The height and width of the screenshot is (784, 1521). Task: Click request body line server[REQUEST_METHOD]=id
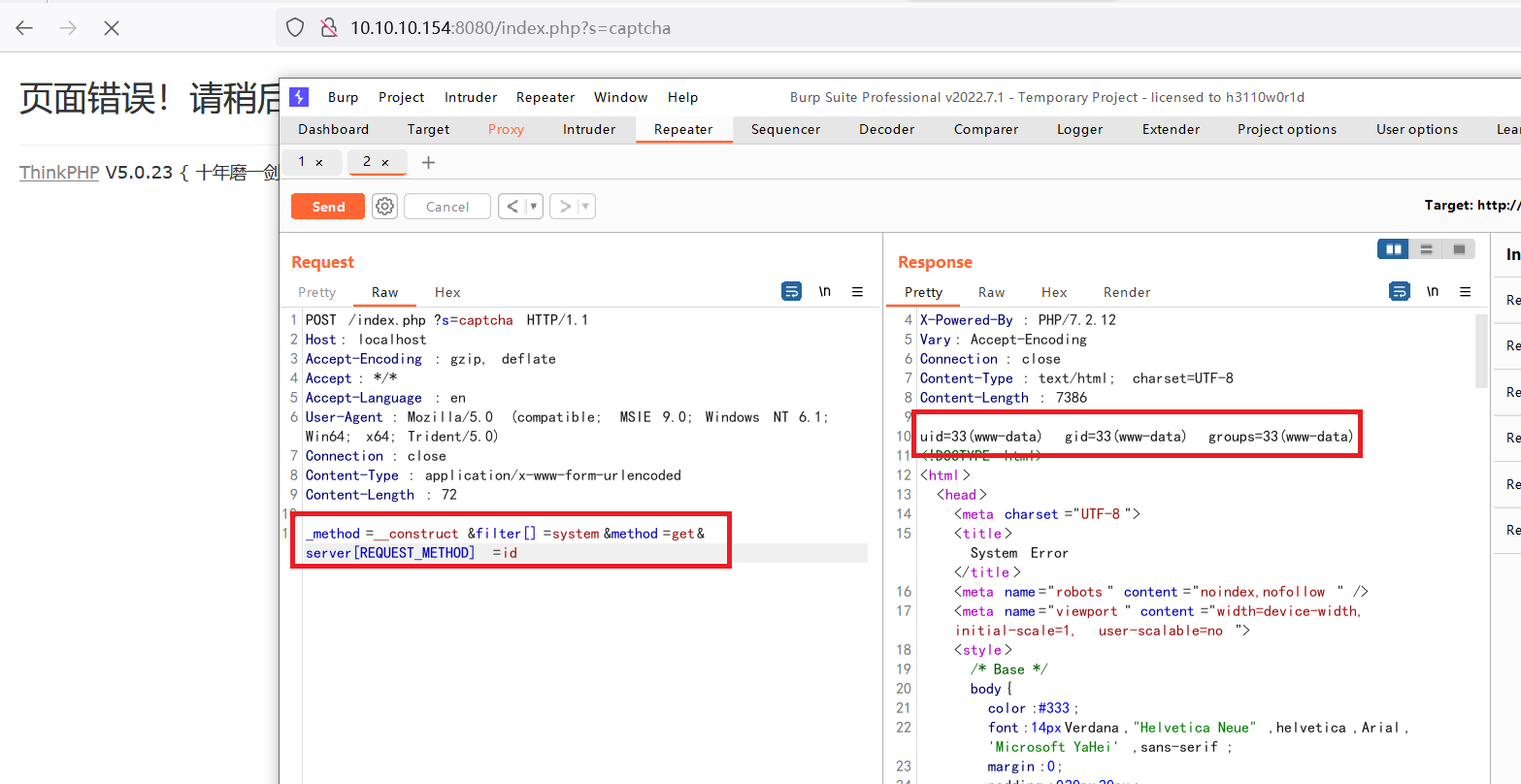tap(412, 553)
